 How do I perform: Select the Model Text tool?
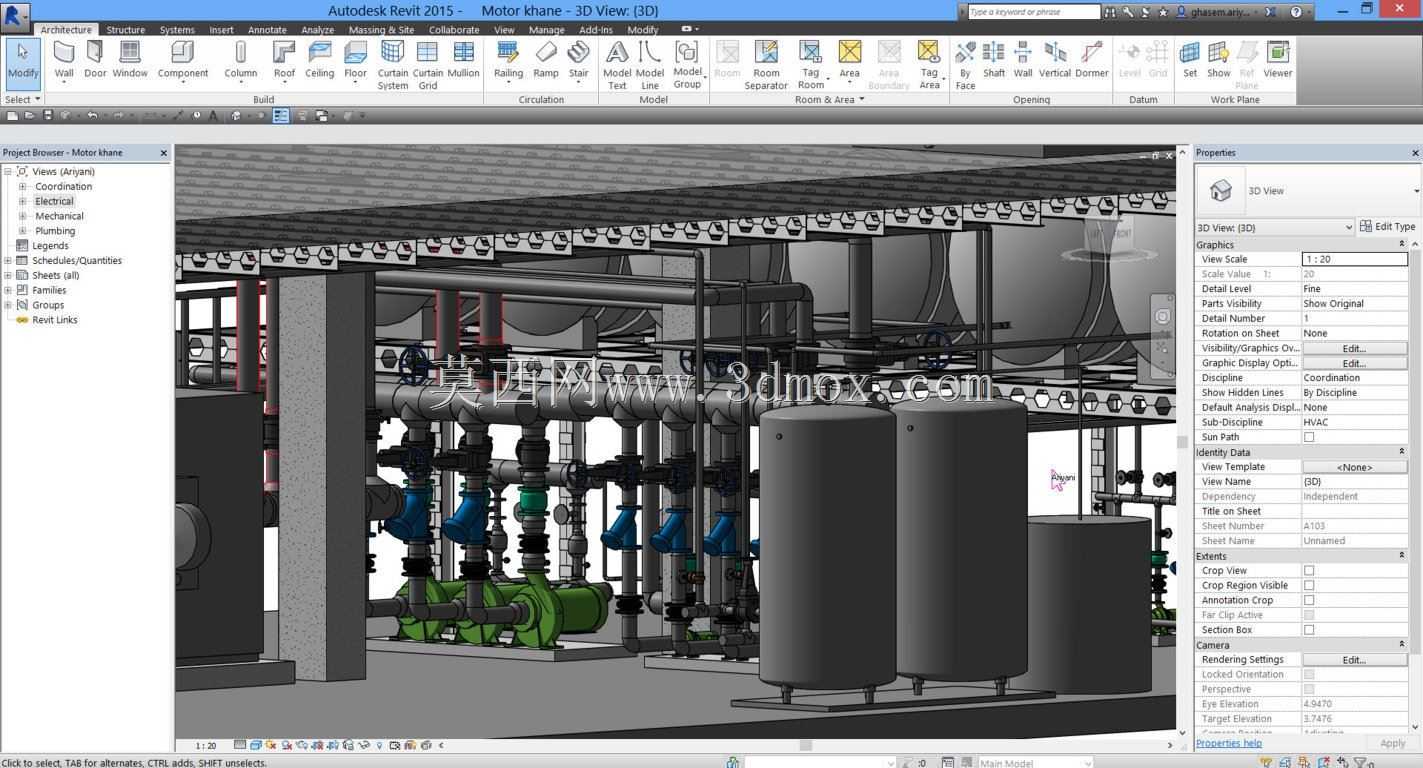[617, 65]
